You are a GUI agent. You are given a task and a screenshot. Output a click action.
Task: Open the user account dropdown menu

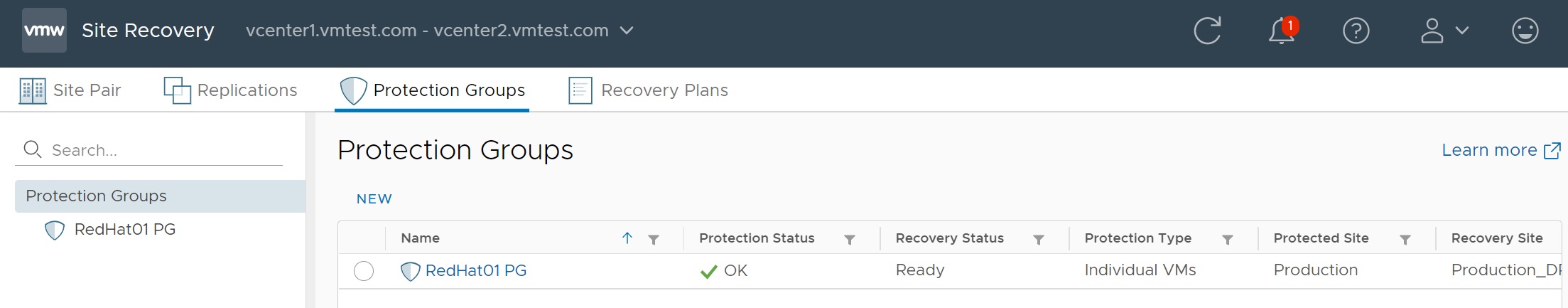pos(1444,31)
